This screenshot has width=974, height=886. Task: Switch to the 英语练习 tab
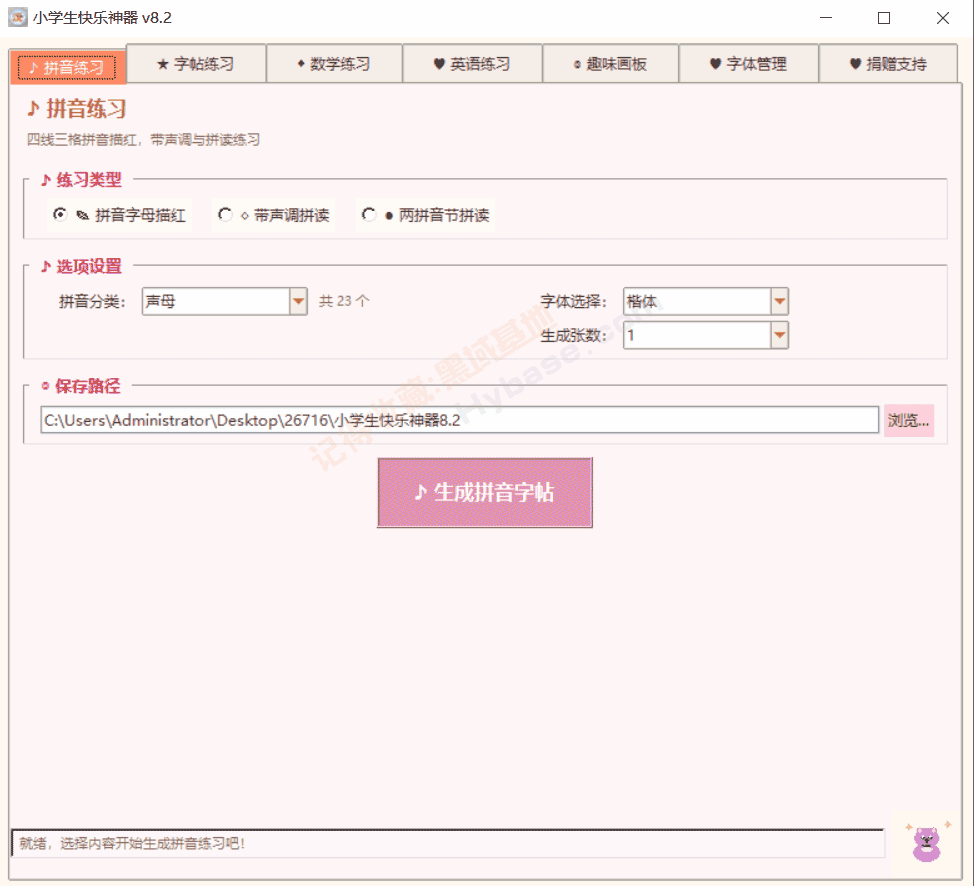click(473, 63)
